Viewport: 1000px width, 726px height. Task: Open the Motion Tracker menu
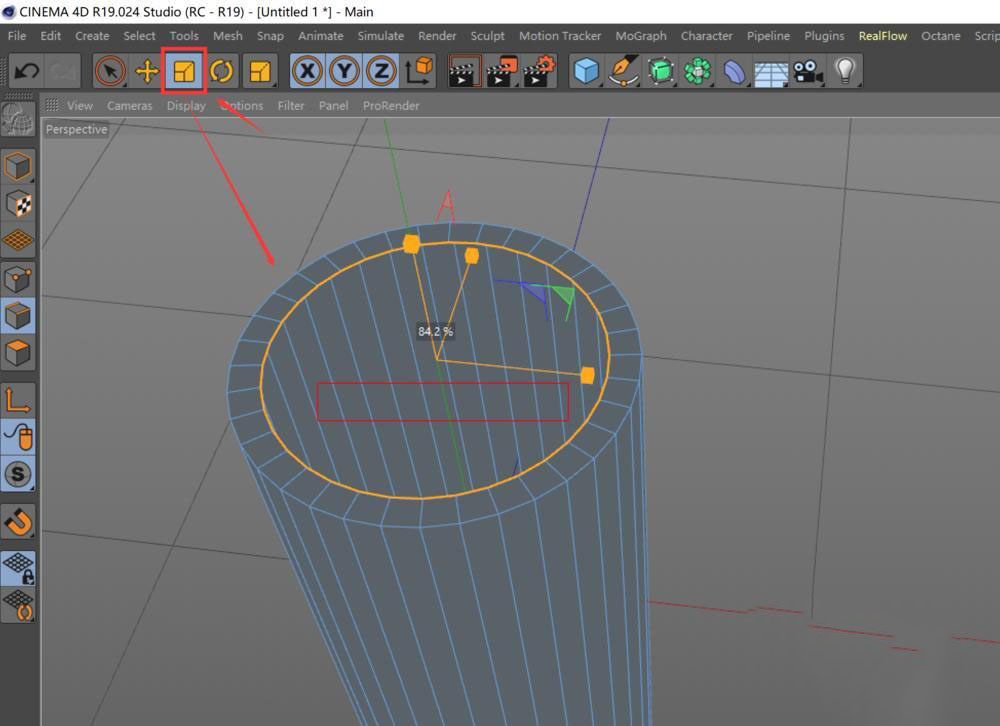(x=560, y=36)
